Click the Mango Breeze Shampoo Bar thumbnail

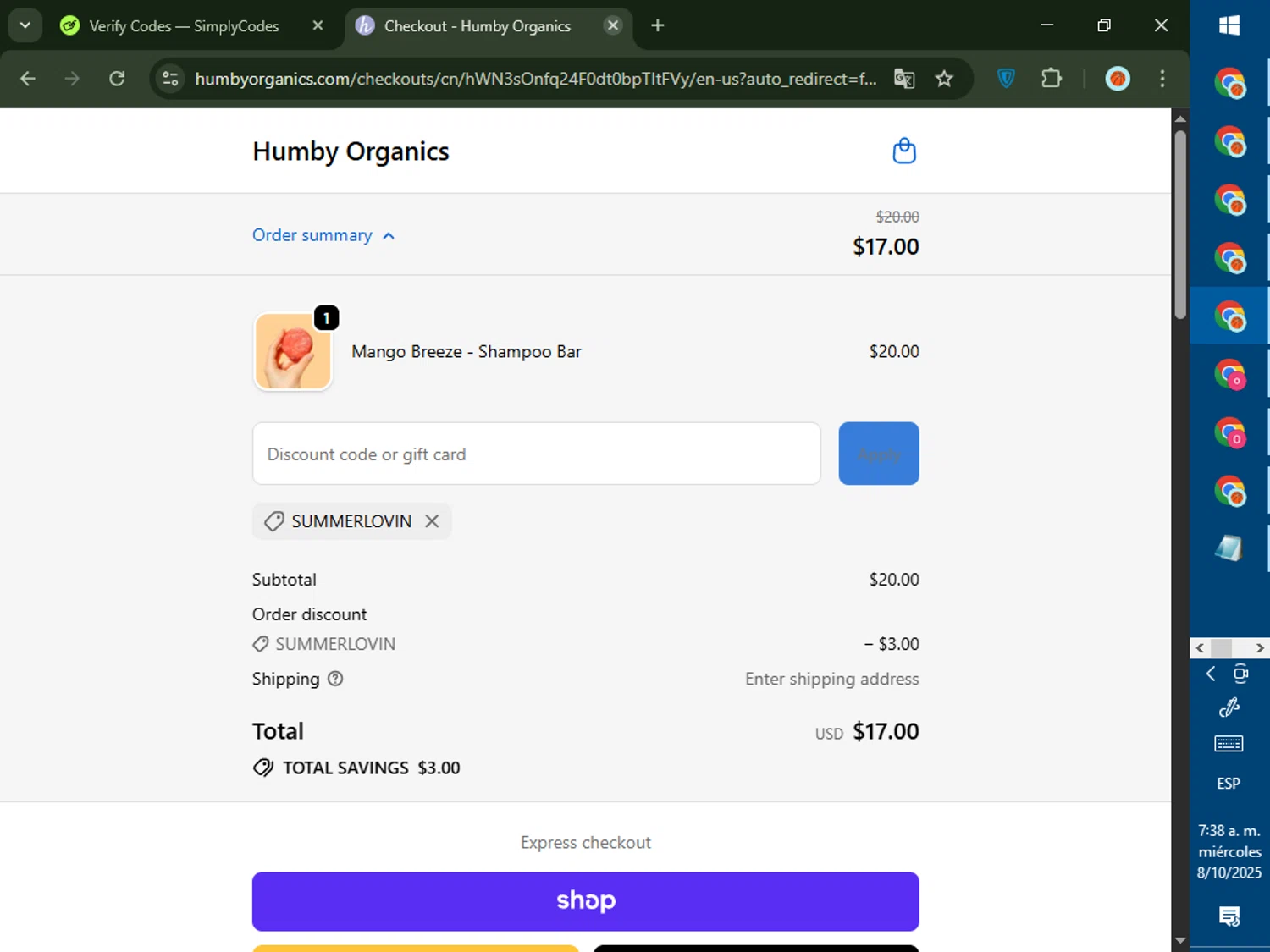point(293,351)
